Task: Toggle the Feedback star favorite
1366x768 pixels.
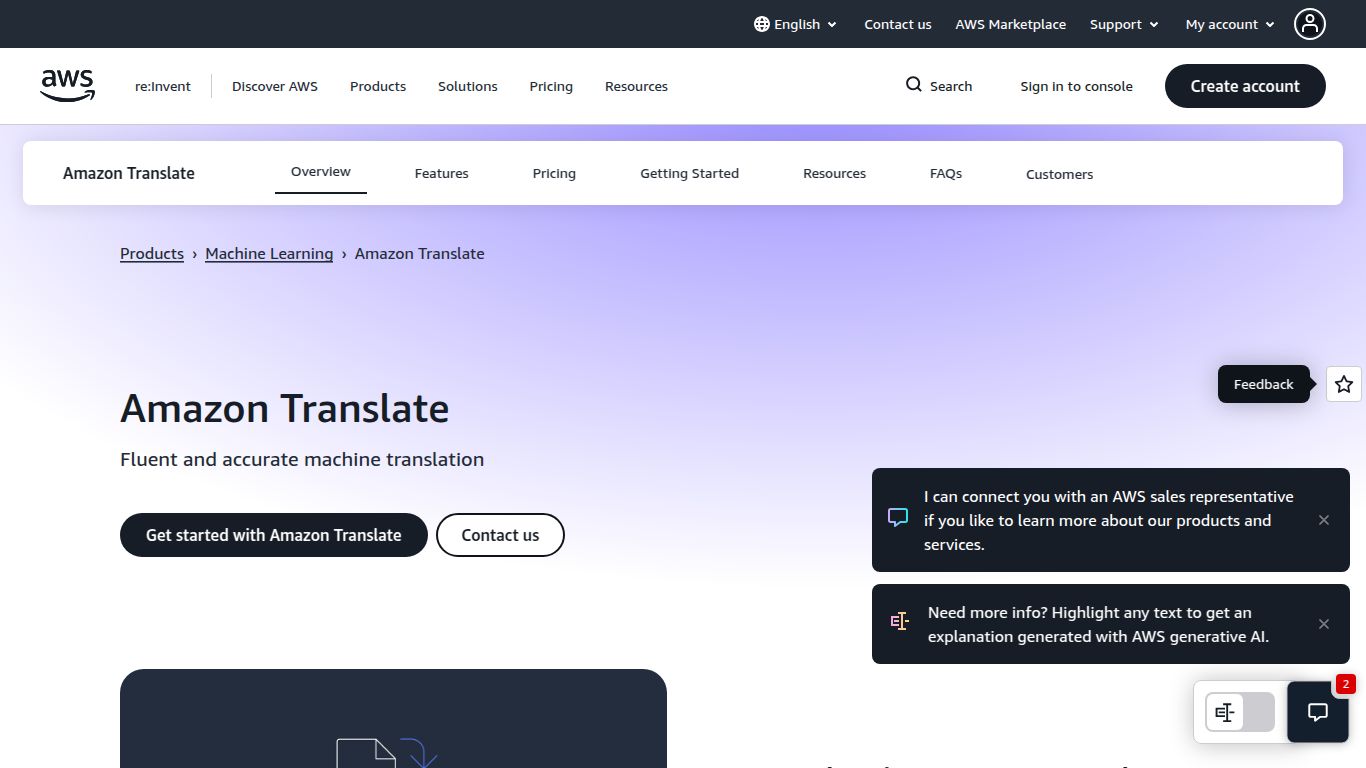Action: (x=1343, y=384)
